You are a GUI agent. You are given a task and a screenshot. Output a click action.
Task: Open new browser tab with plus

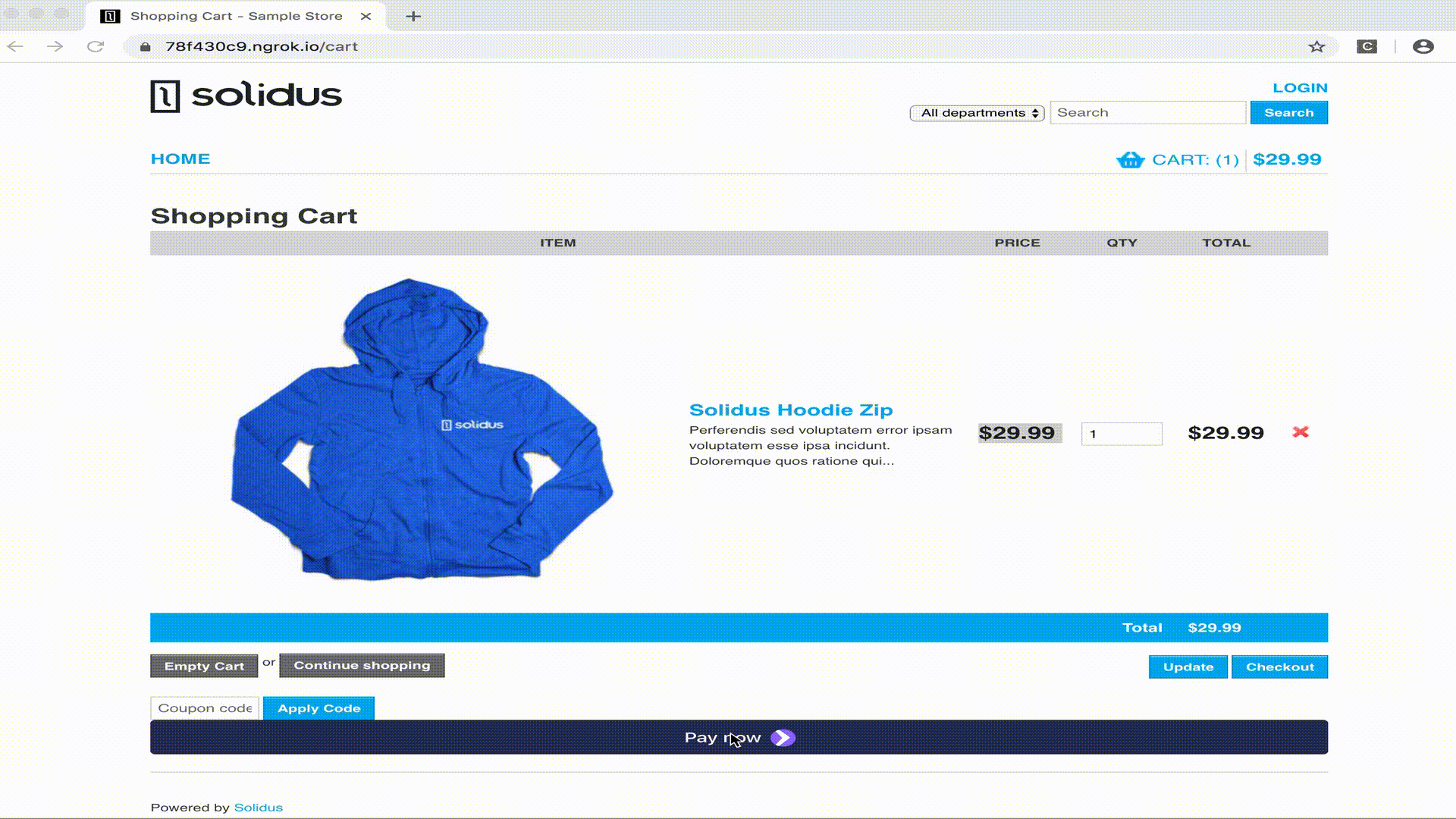(x=413, y=16)
